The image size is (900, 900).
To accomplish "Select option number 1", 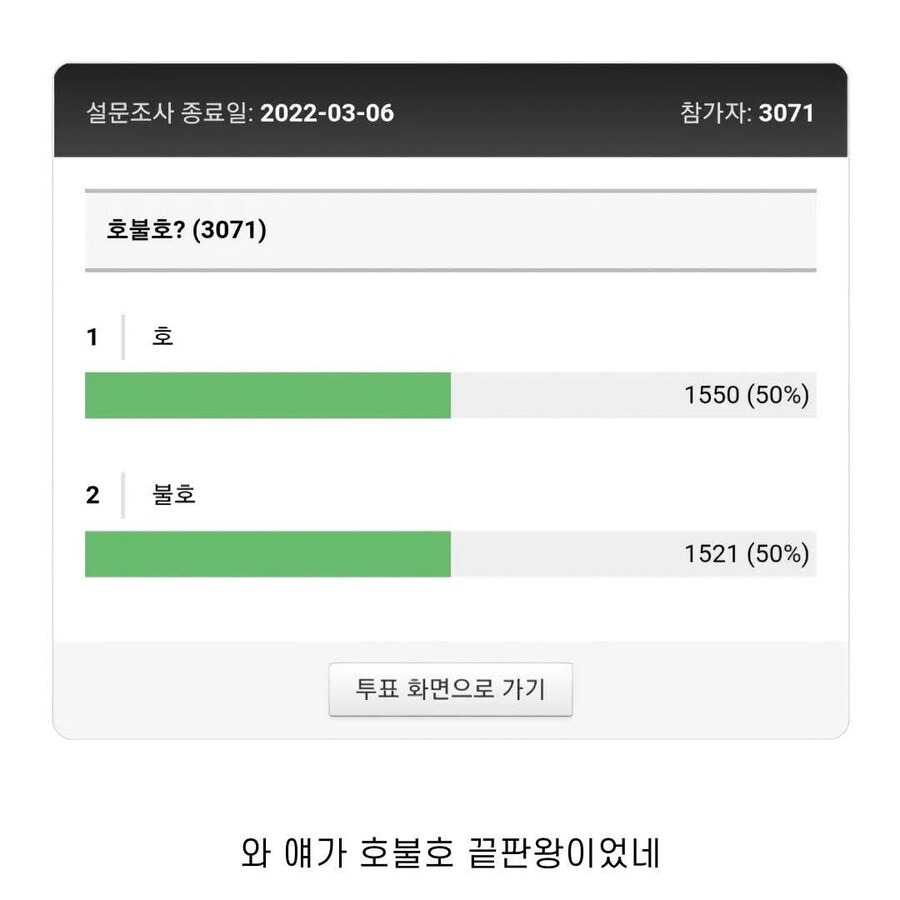I will pos(93,338).
